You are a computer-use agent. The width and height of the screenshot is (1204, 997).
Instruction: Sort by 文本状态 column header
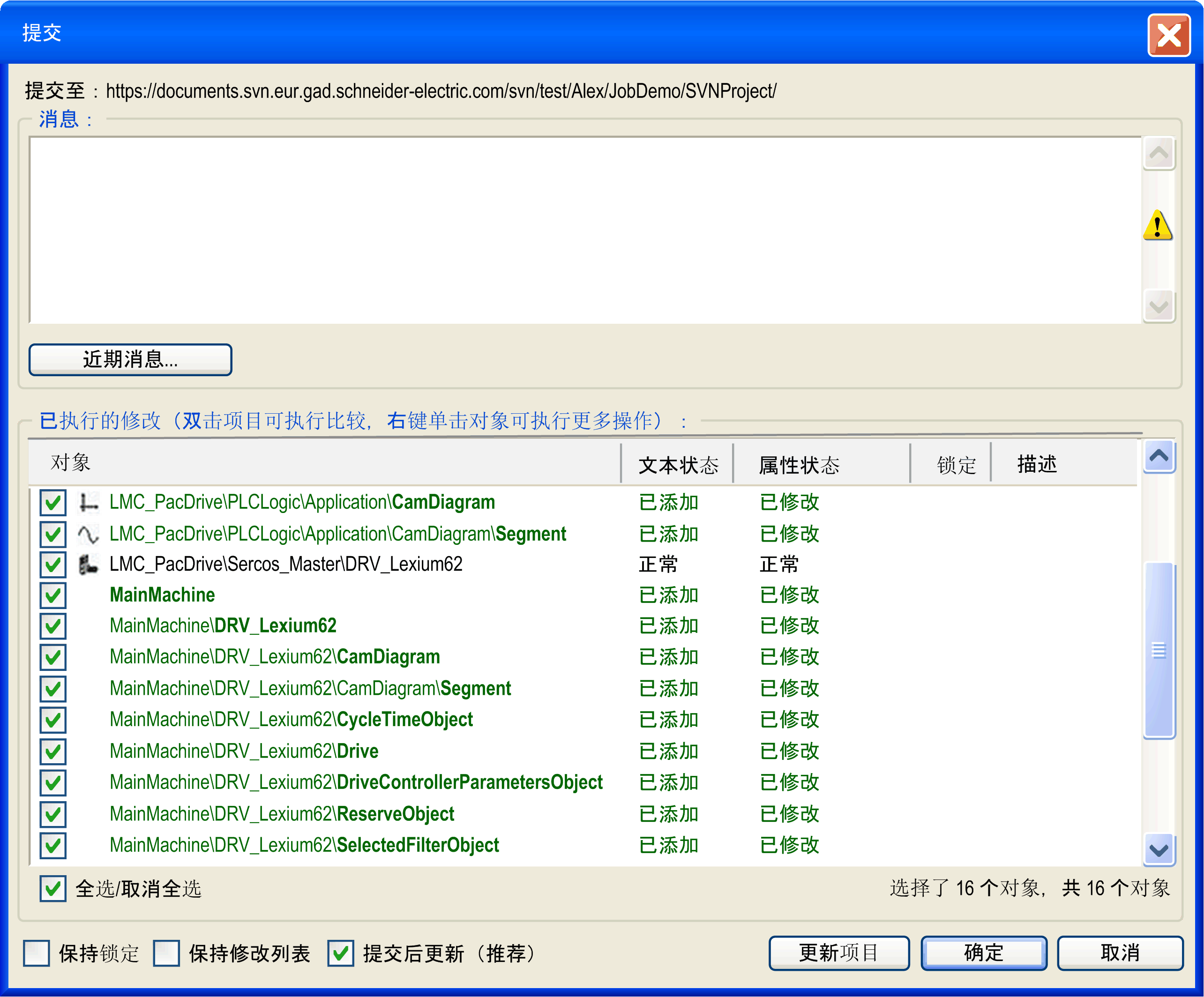point(678,465)
